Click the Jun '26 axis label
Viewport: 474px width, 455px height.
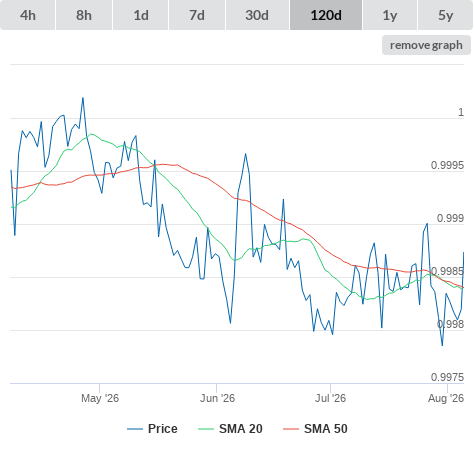point(217,398)
